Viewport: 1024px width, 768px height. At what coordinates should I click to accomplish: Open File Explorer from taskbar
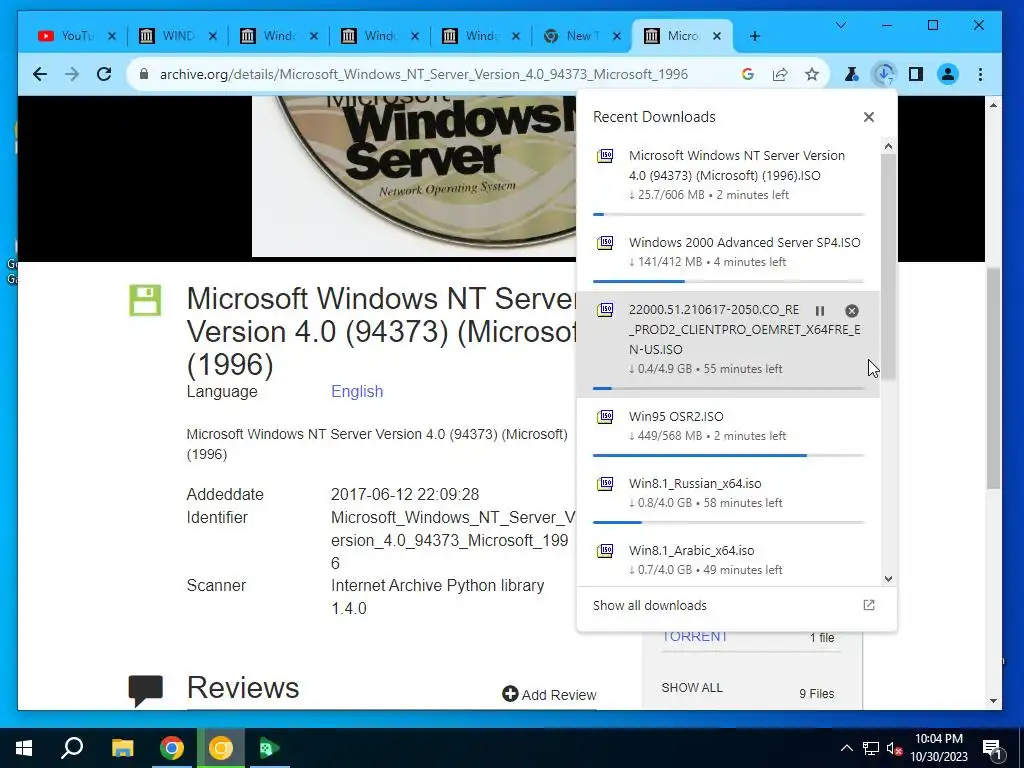point(122,748)
